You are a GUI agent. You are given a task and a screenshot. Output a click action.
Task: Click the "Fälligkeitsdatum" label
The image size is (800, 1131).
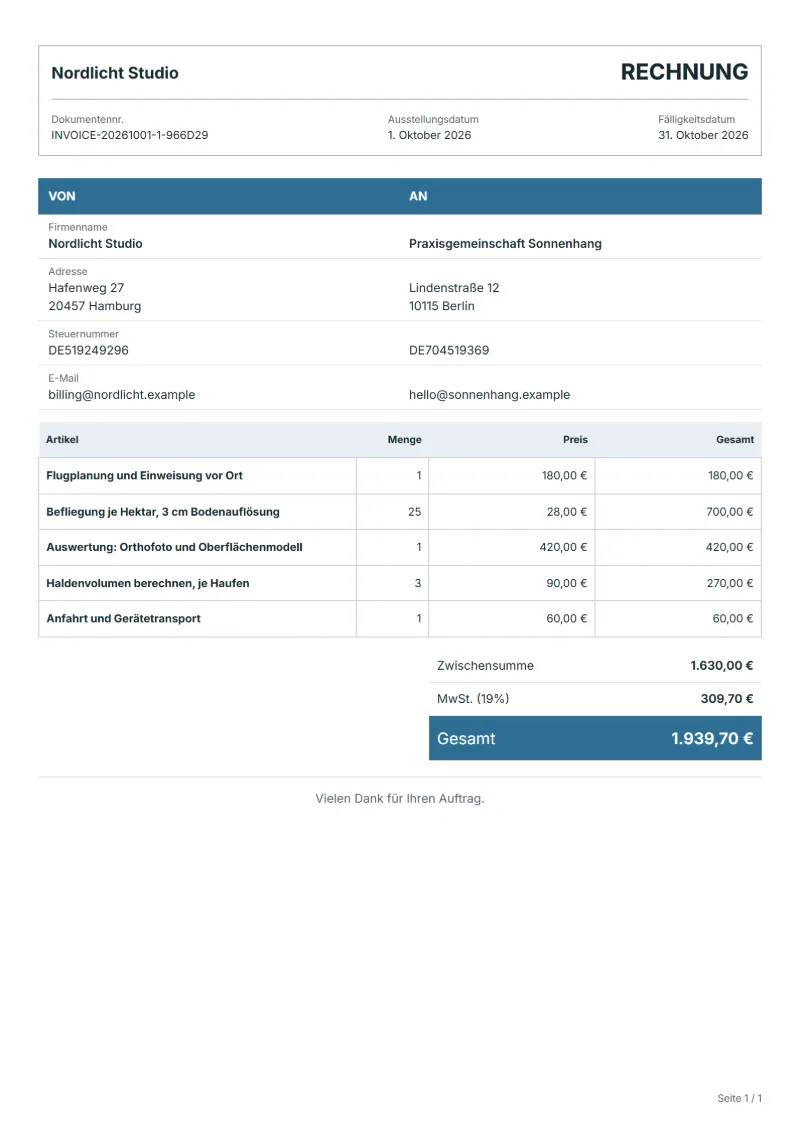point(696,120)
